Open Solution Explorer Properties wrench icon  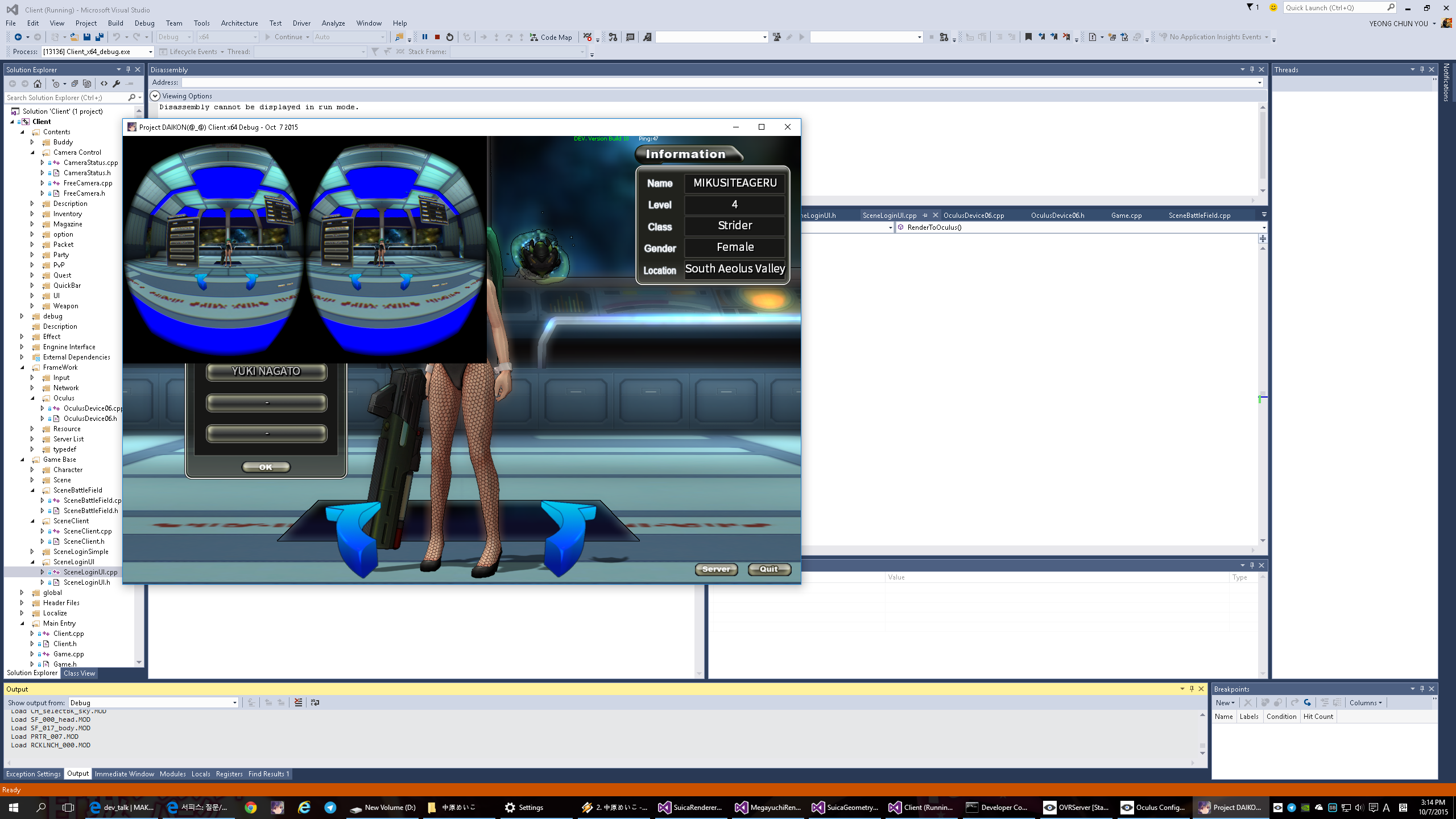(x=117, y=84)
